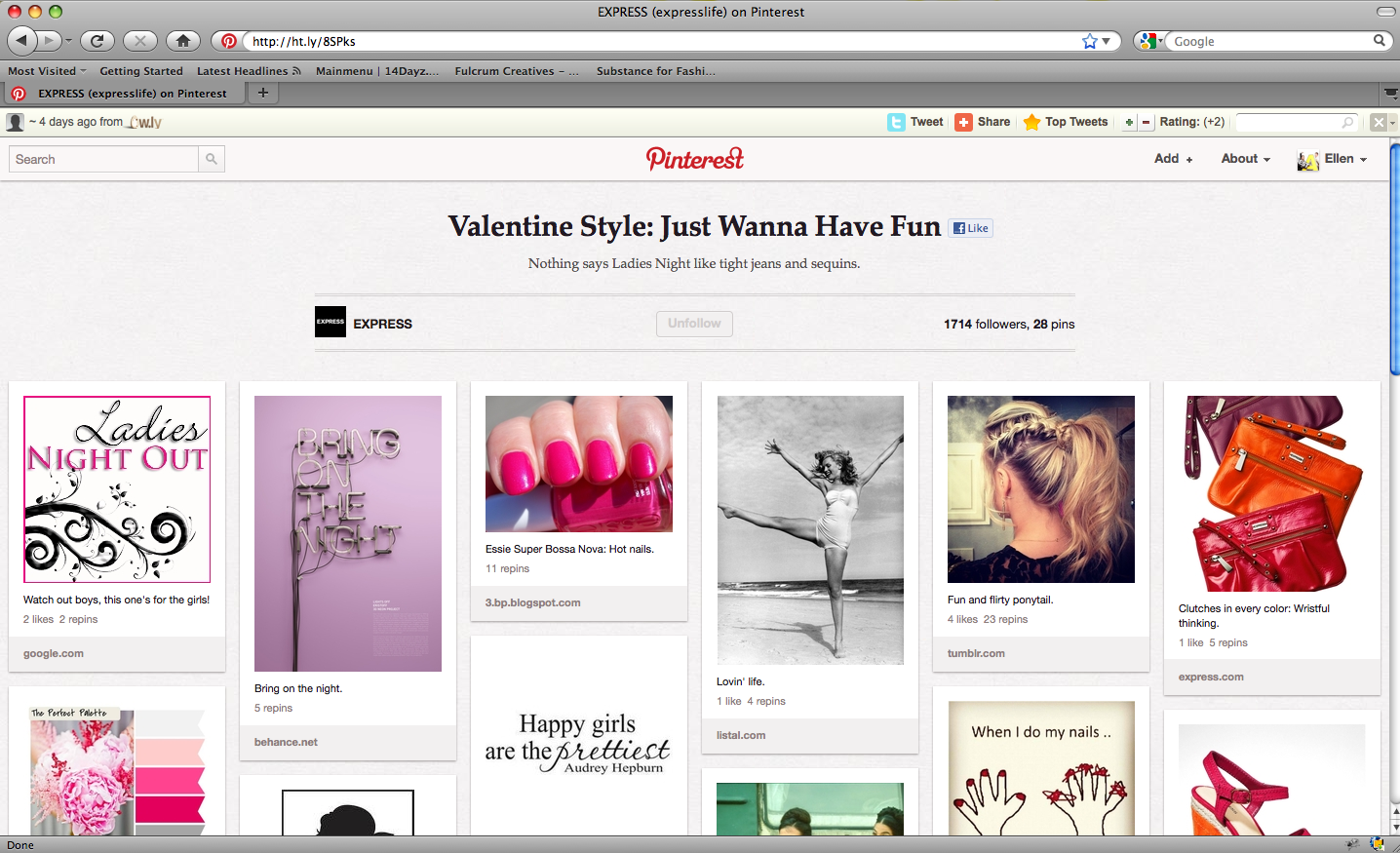
Task: Open the Most Visited bookmarks menu
Action: tap(47, 71)
